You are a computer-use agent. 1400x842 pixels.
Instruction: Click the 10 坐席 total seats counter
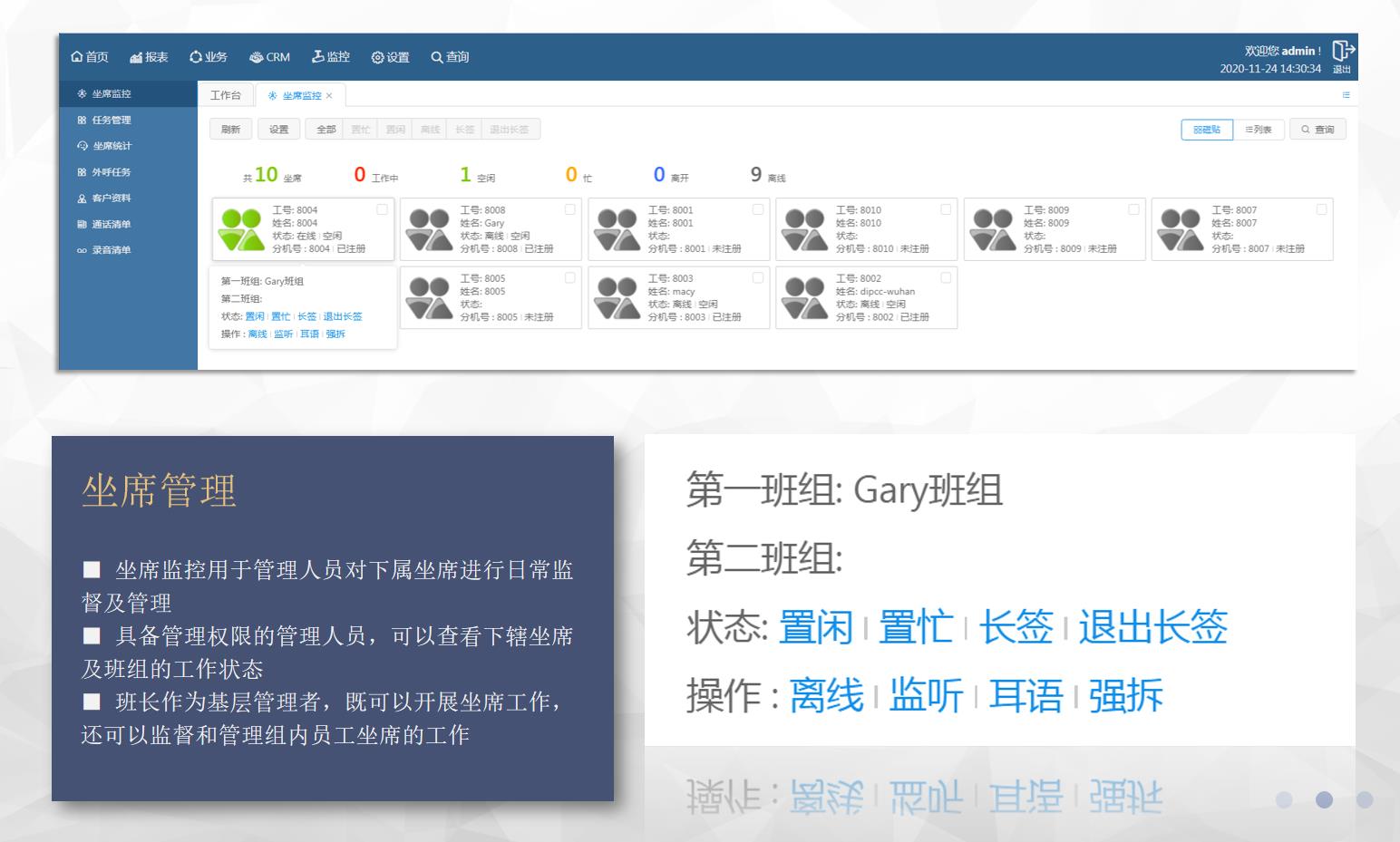coord(272,175)
